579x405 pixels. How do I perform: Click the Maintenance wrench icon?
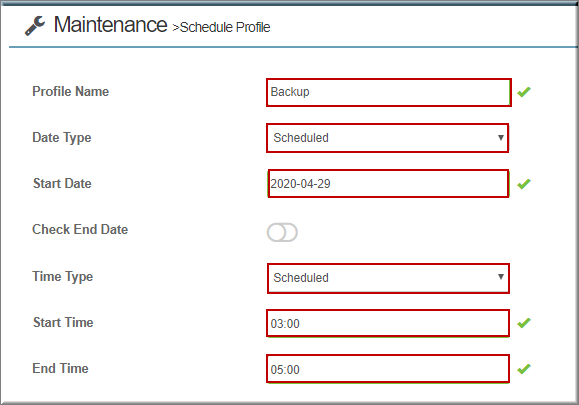click(x=35, y=26)
